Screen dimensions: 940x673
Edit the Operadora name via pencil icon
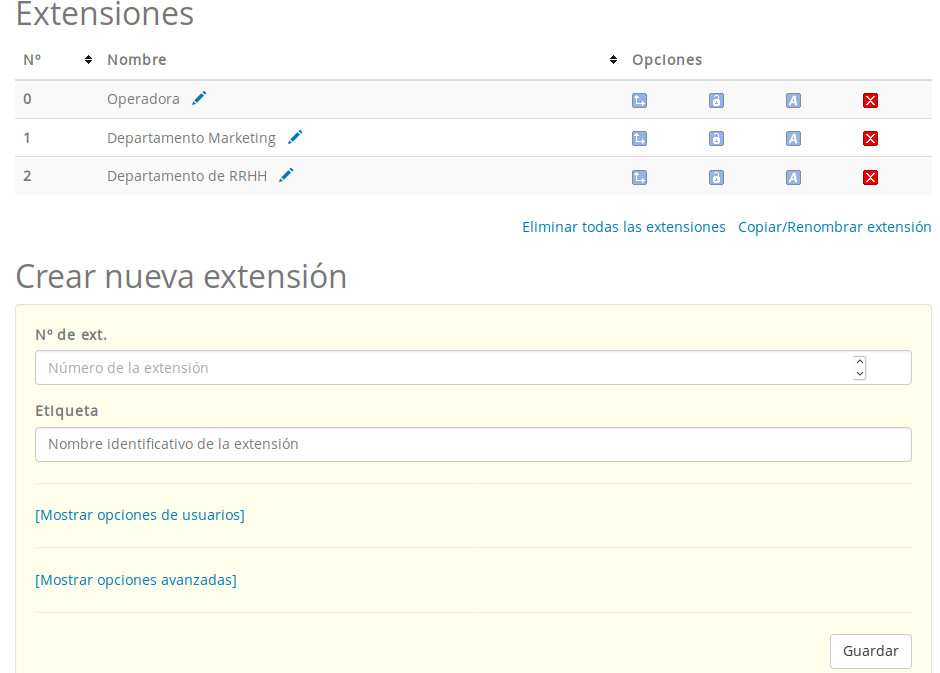[198, 98]
